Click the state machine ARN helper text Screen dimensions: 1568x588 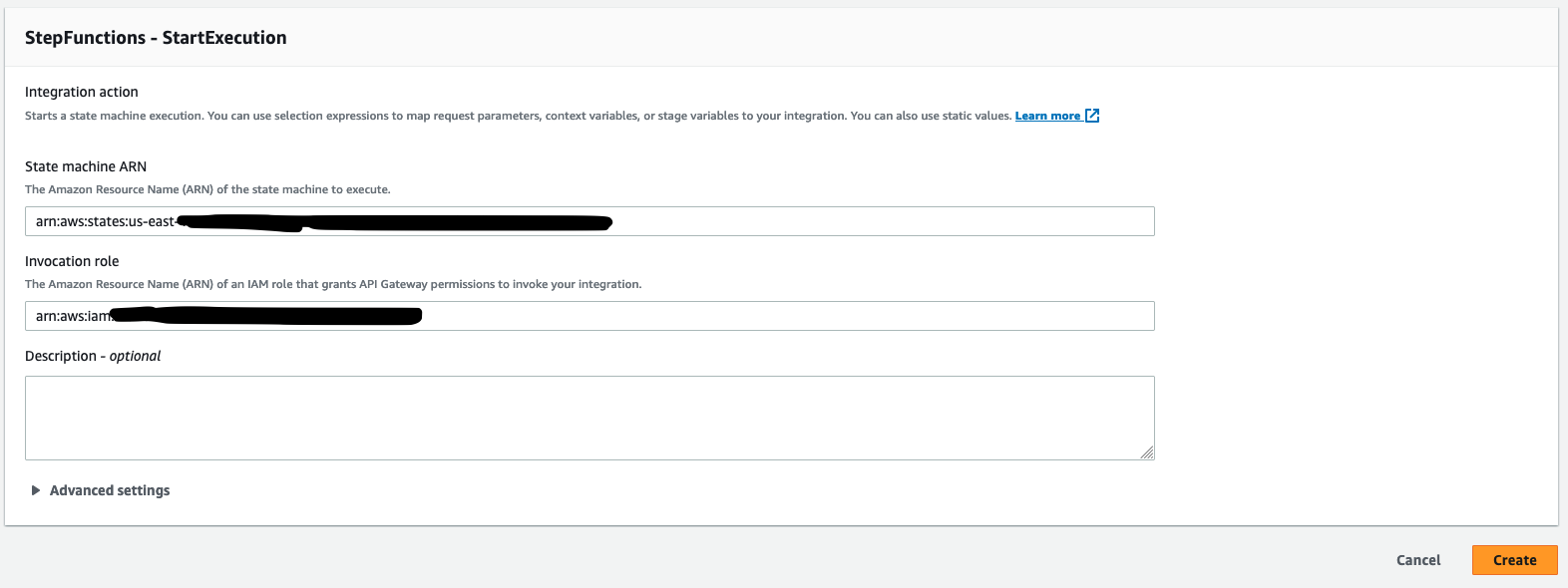[x=207, y=189]
